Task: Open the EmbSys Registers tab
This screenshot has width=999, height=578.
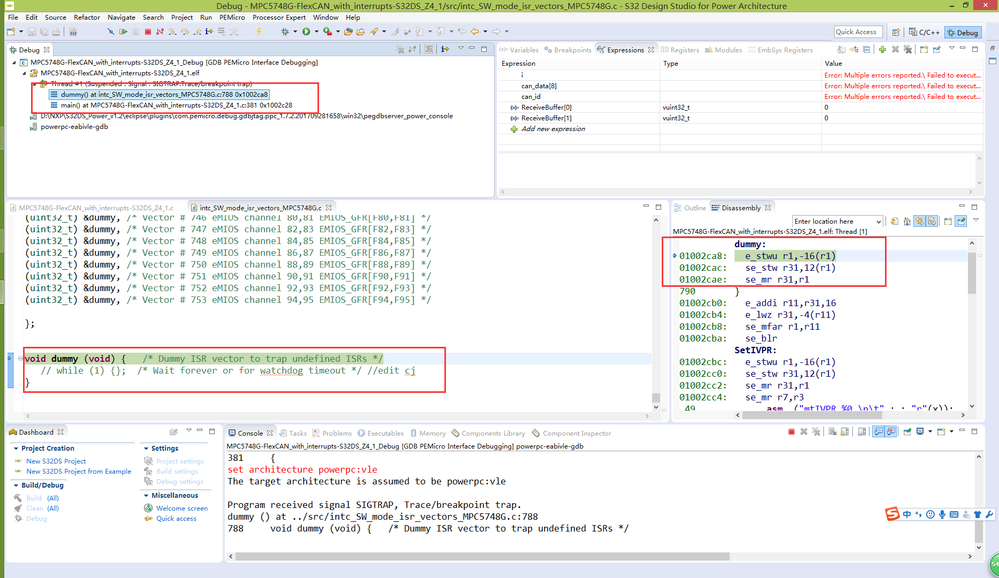Action: coord(780,50)
